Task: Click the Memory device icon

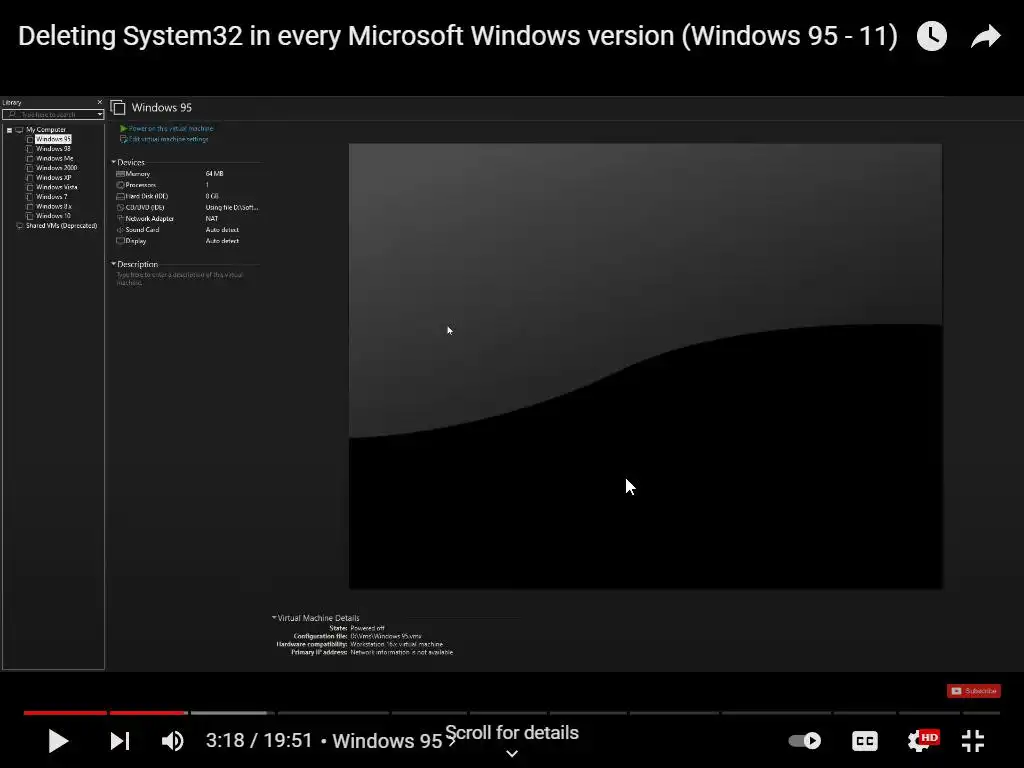Action: (x=120, y=174)
